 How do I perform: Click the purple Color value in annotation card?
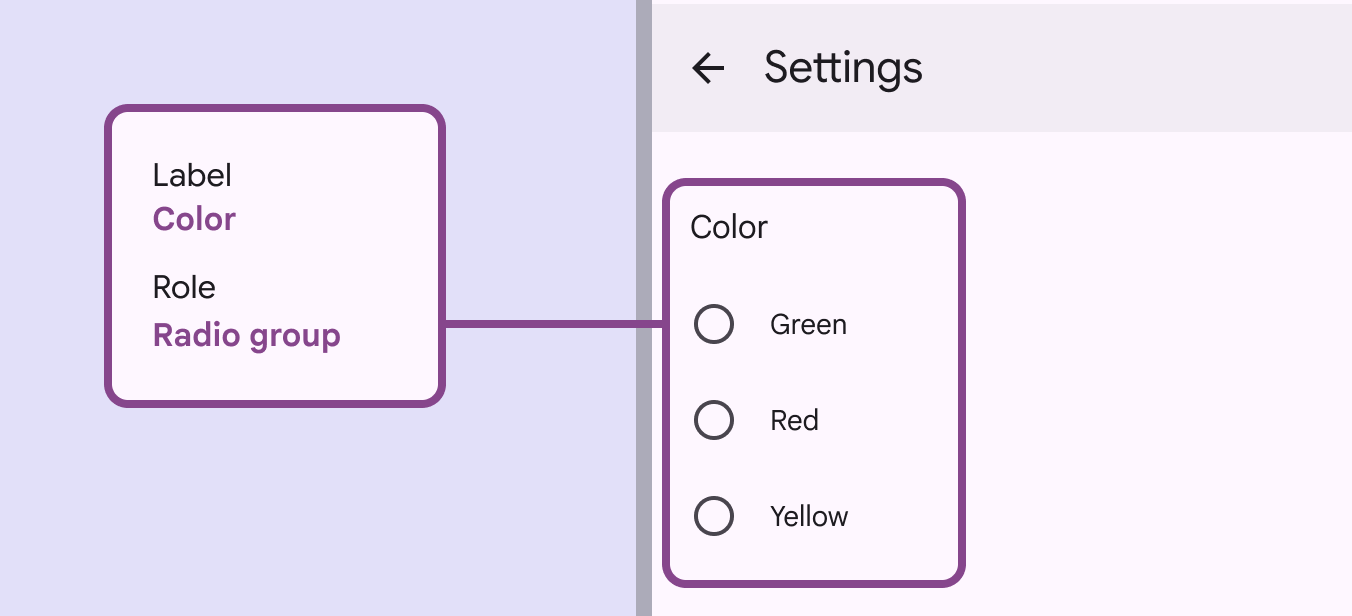[194, 220]
